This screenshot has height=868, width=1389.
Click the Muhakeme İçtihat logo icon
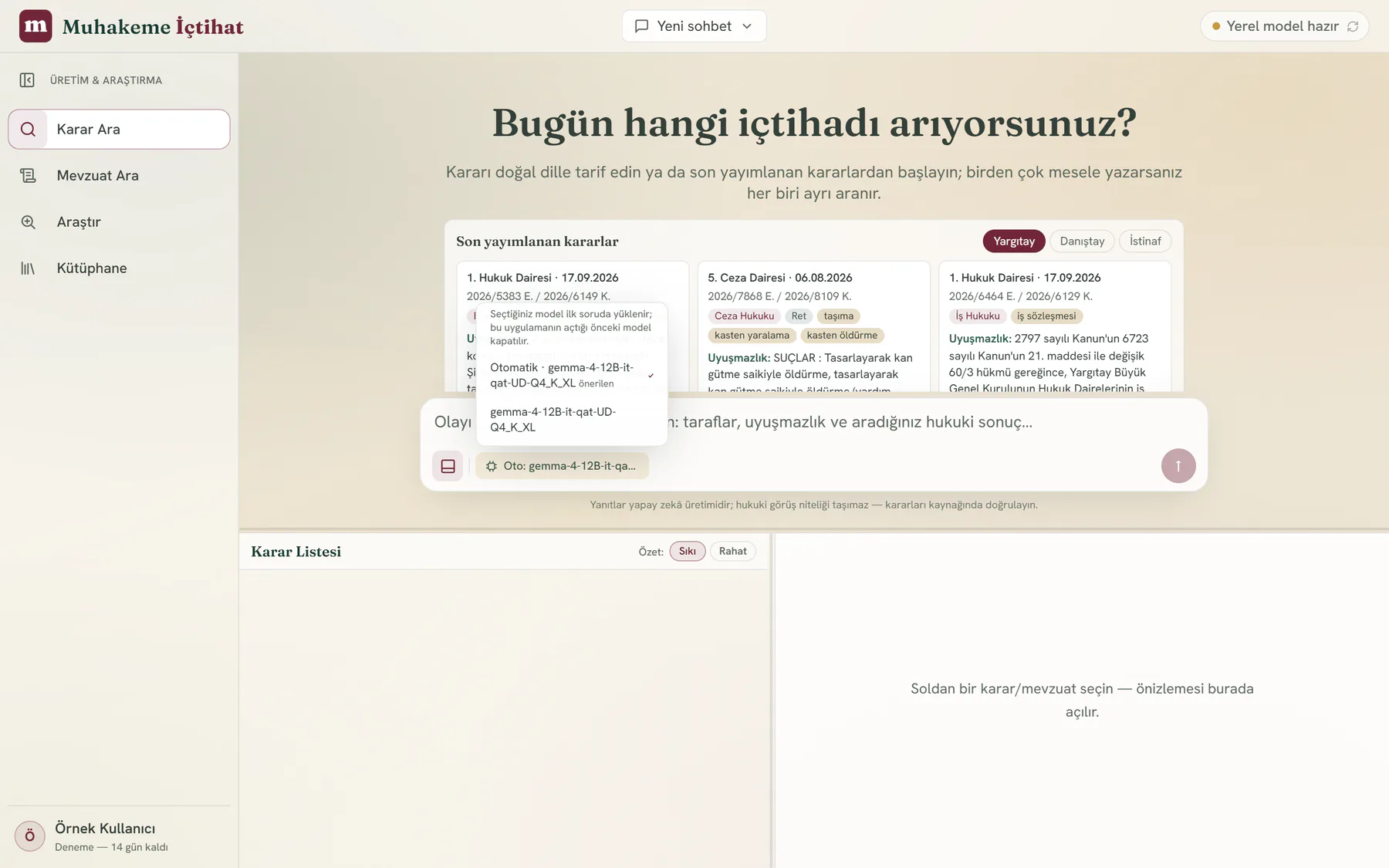35,26
